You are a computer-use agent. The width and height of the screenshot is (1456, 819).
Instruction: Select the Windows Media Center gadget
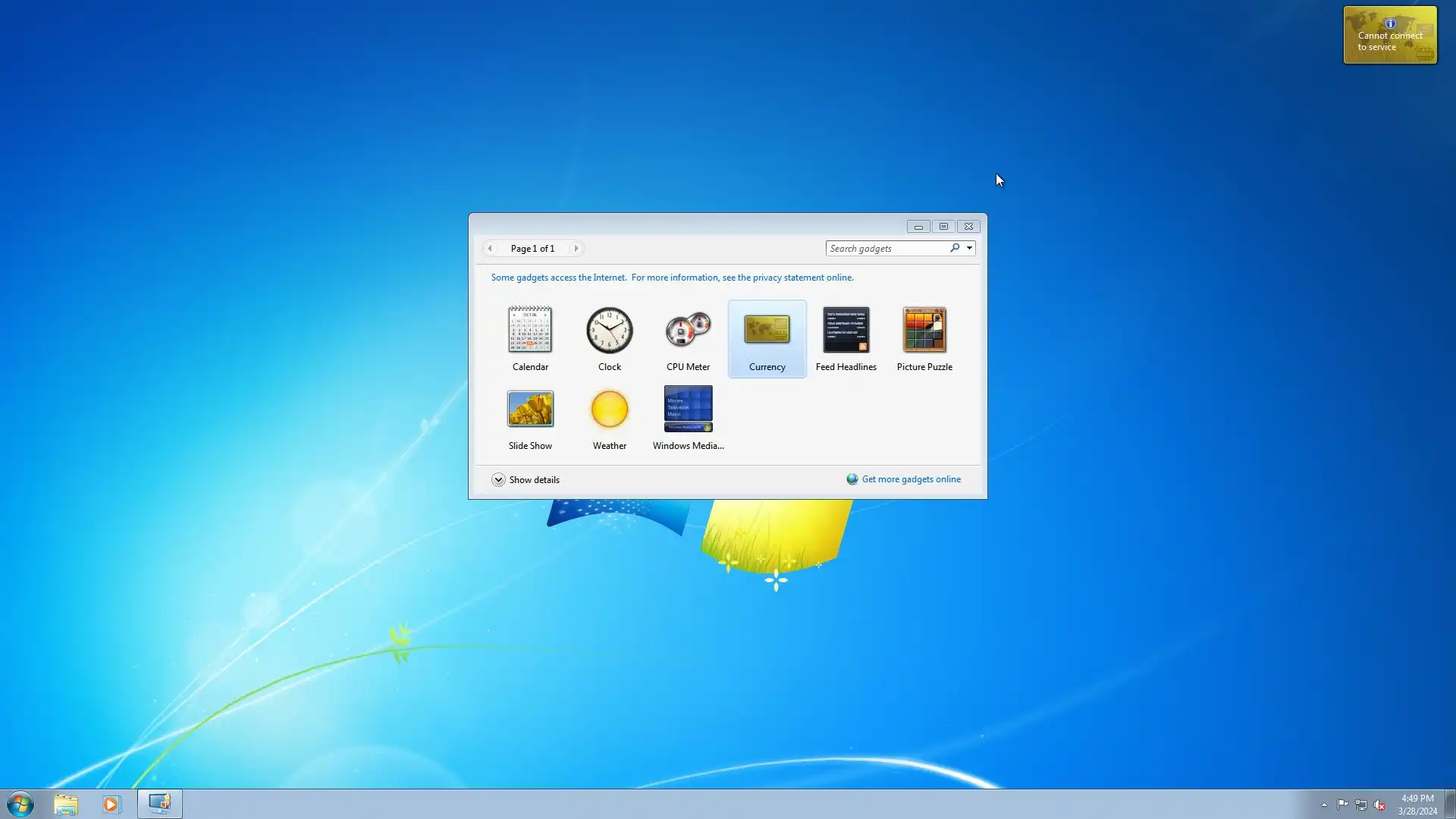(688, 409)
